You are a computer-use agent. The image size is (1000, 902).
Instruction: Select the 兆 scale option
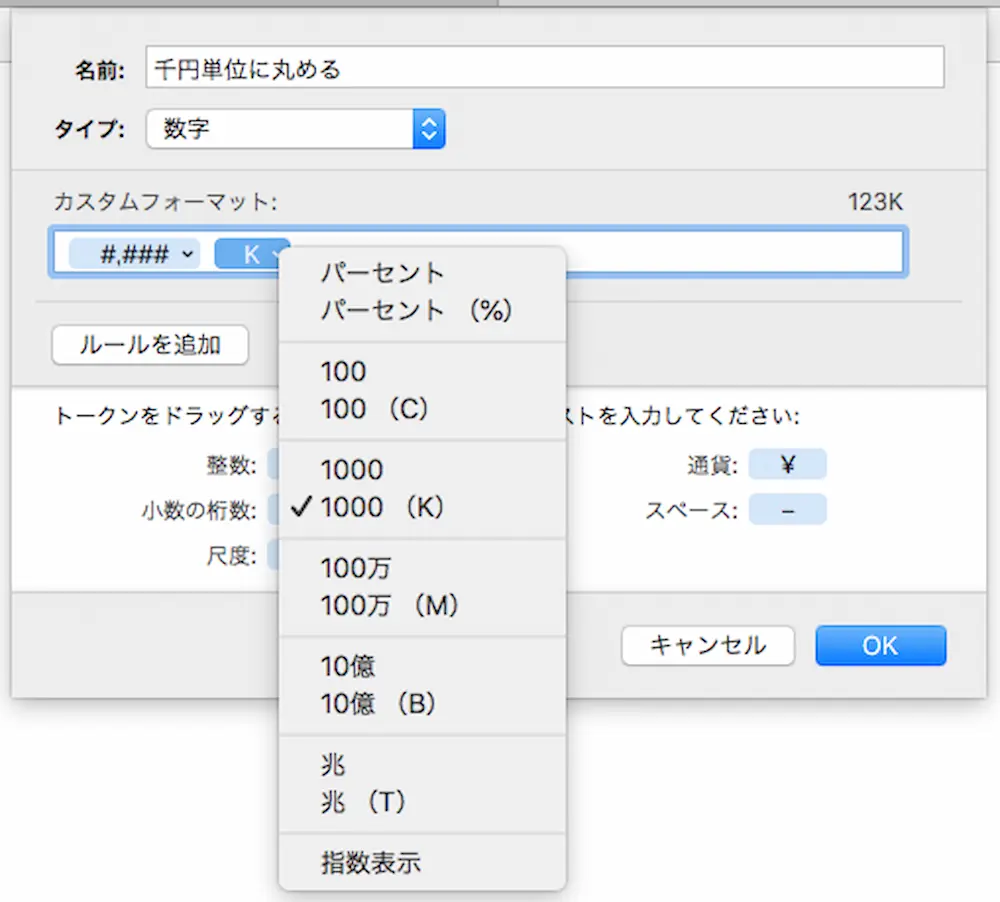click(x=333, y=765)
